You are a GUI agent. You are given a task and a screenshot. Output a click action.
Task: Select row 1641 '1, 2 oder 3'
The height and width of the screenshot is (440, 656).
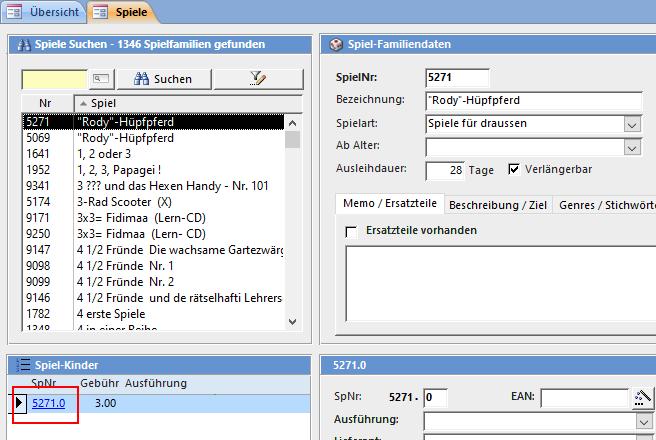pyautogui.click(x=154, y=154)
